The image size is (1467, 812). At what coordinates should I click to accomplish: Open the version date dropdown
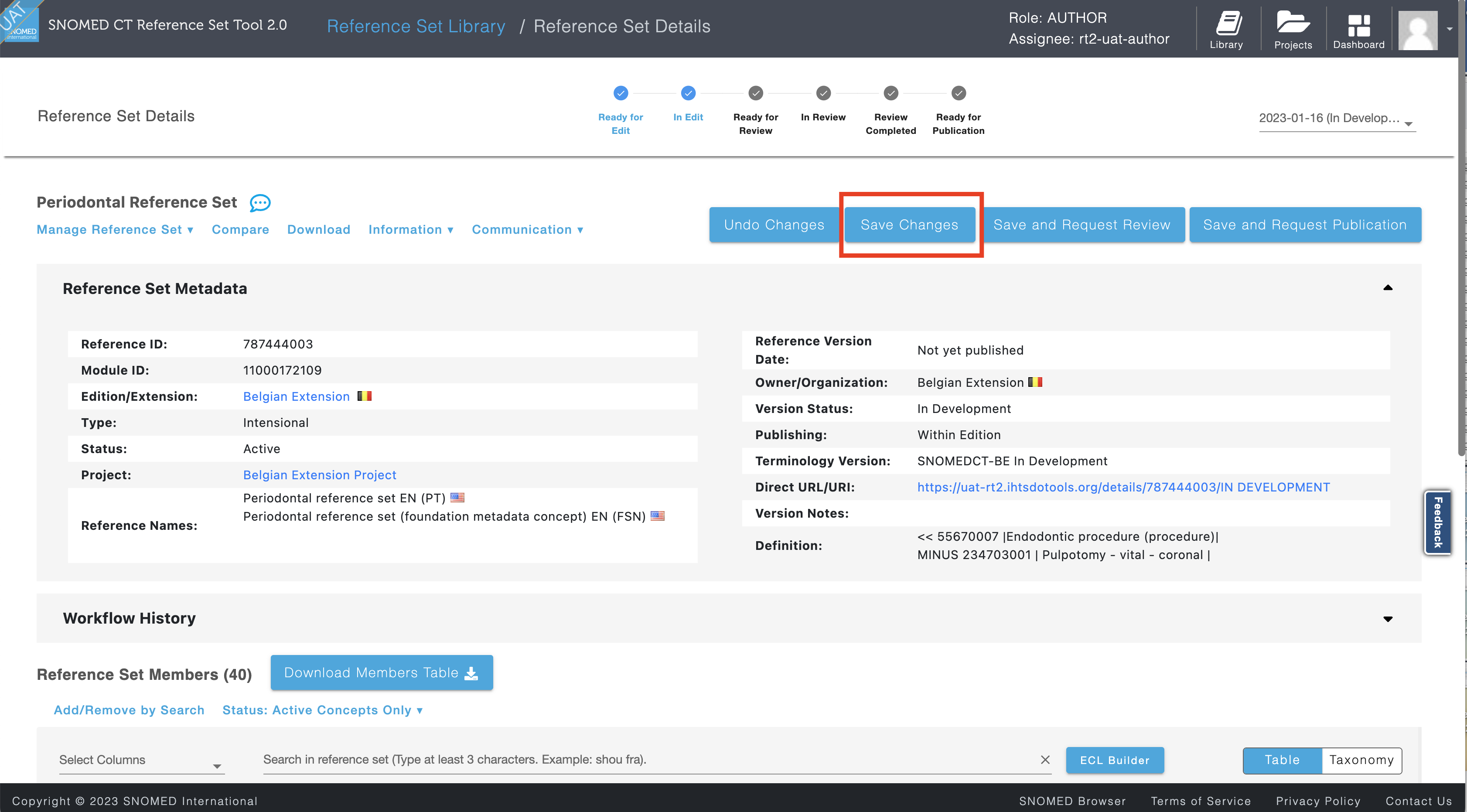[x=1337, y=119]
